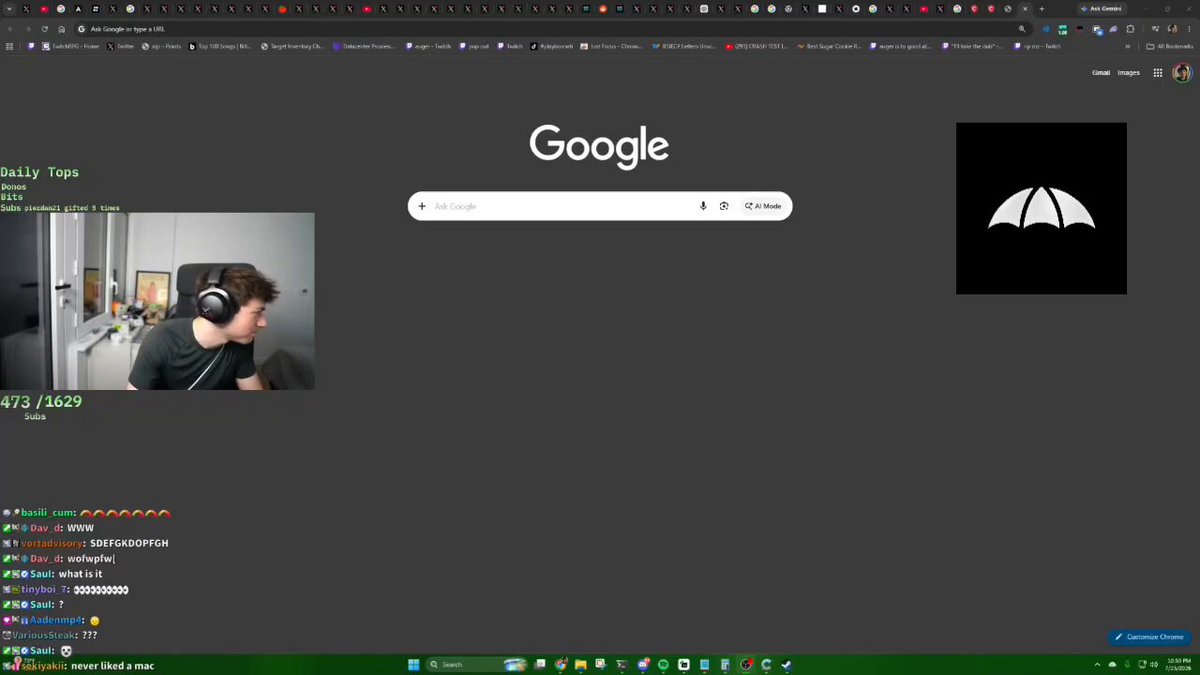
Task: Click the Customize Chrome button
Action: pos(1150,637)
